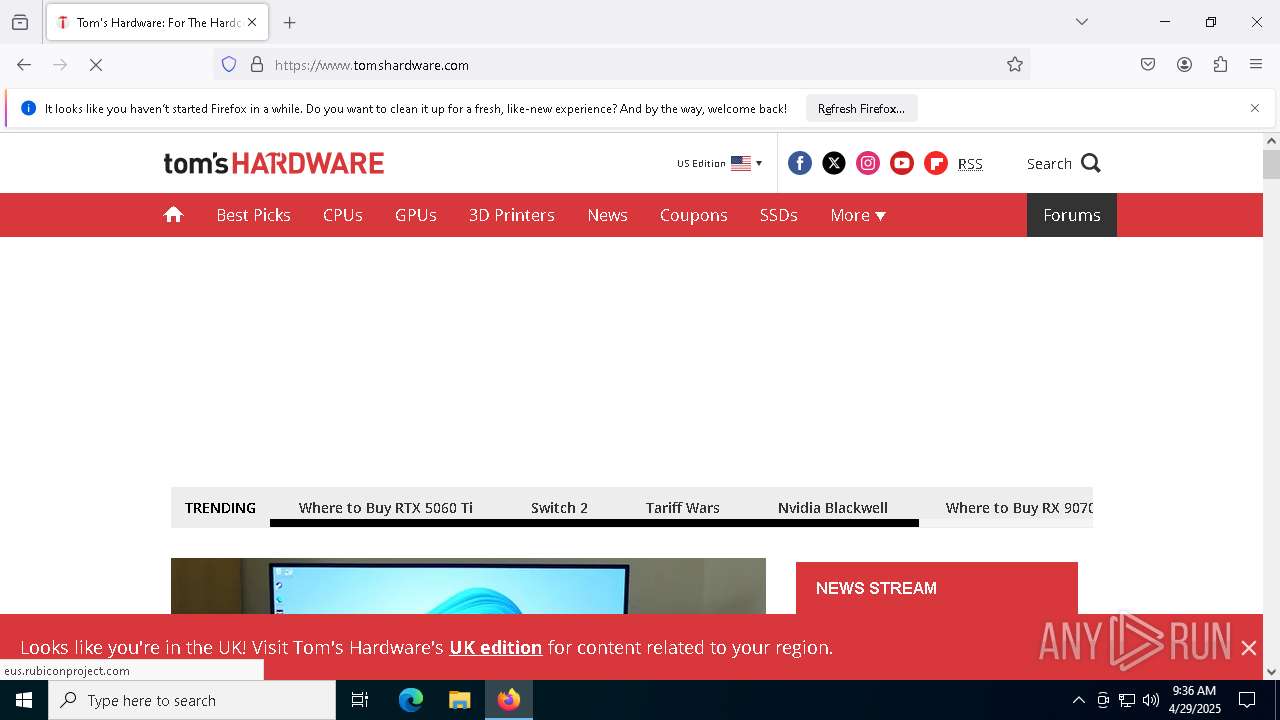1280x720 pixels.
Task: Click the Refresh Firefox button
Action: coord(861,108)
